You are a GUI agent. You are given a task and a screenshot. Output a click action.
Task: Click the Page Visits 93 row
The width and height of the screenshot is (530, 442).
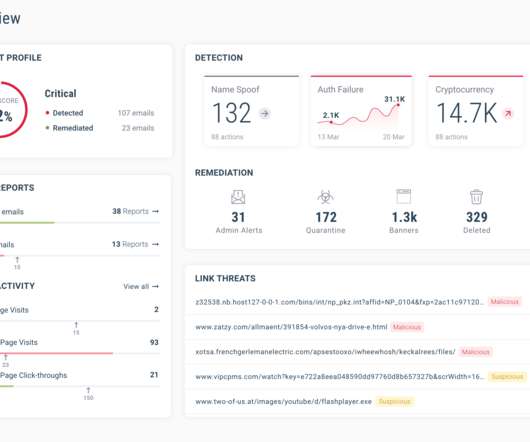tap(79, 342)
